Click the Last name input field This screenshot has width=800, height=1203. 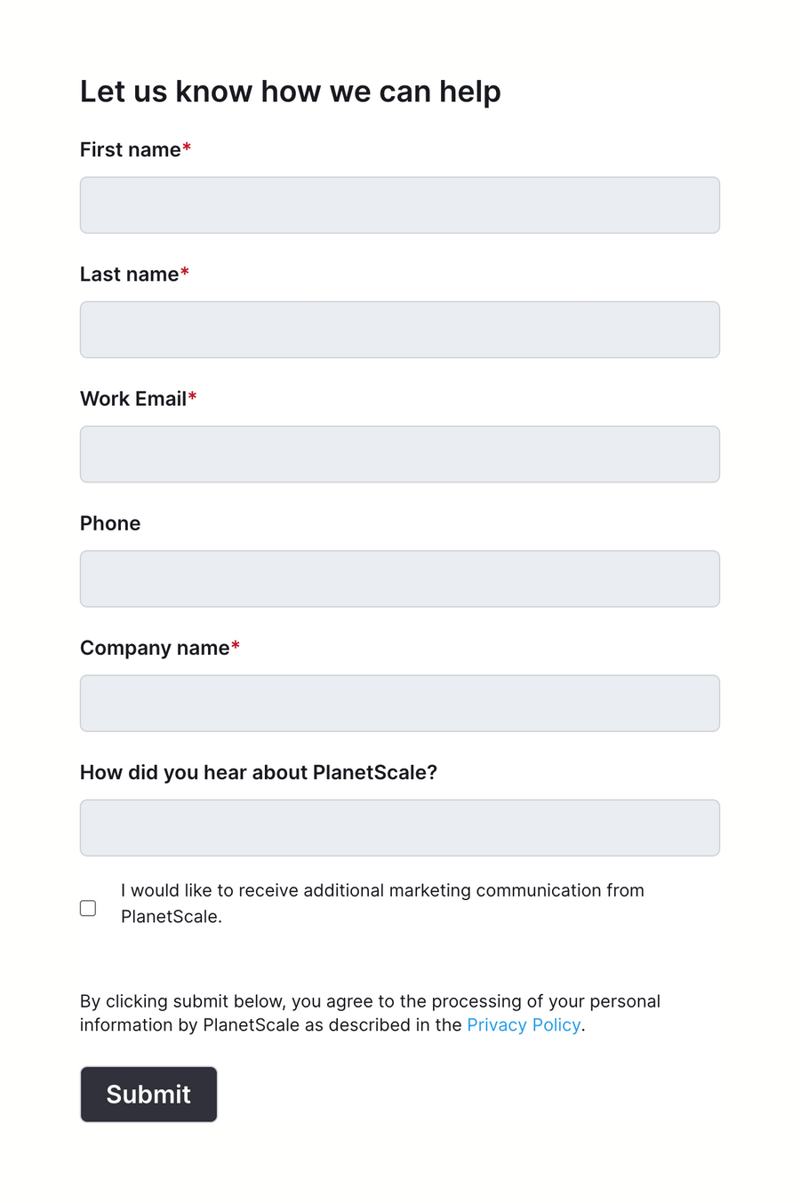click(x=400, y=329)
